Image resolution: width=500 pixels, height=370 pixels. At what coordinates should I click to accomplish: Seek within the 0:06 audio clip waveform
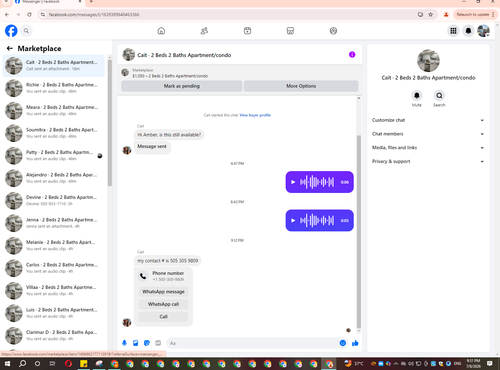click(317, 182)
